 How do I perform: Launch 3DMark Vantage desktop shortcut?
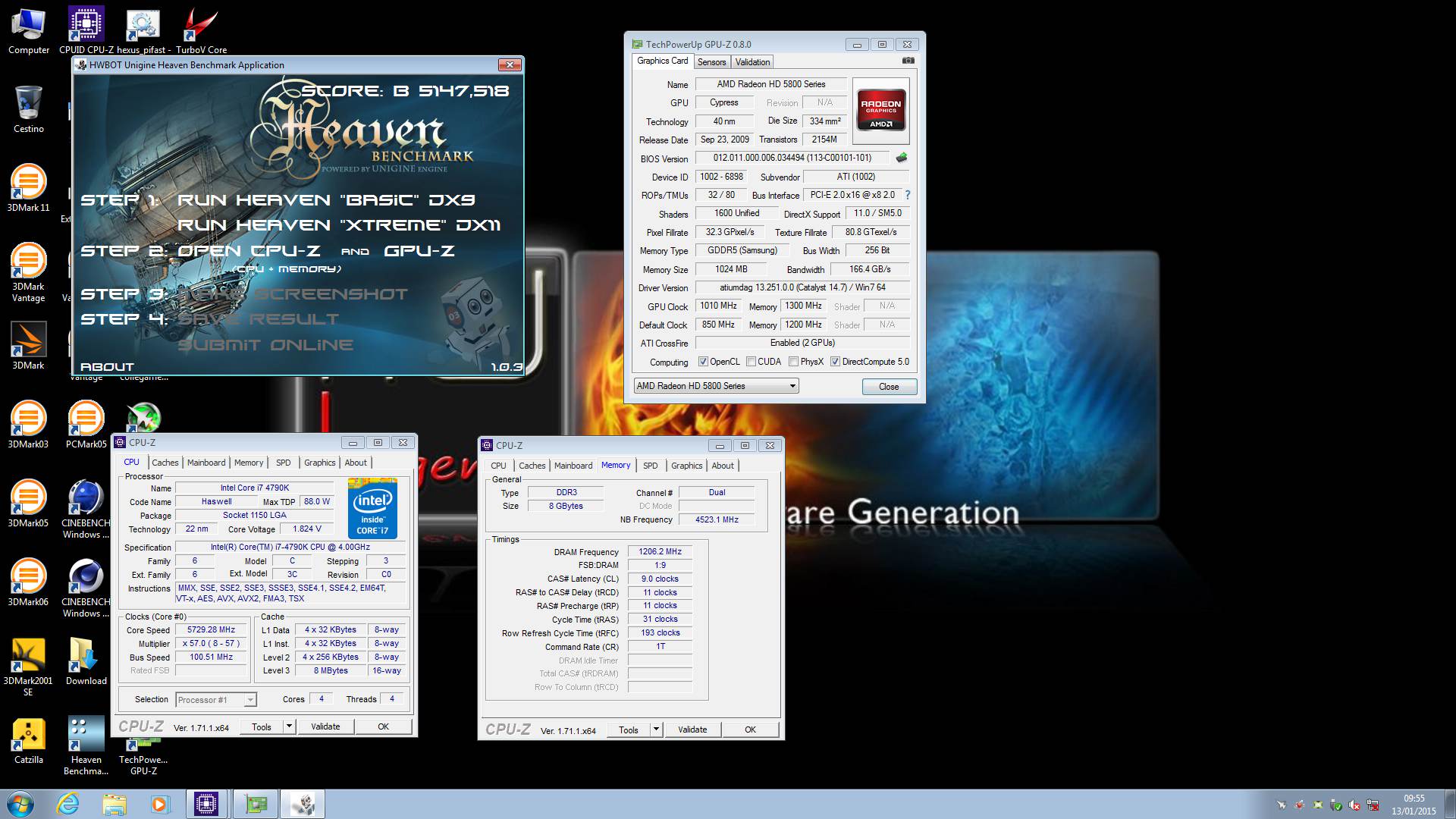(29, 271)
